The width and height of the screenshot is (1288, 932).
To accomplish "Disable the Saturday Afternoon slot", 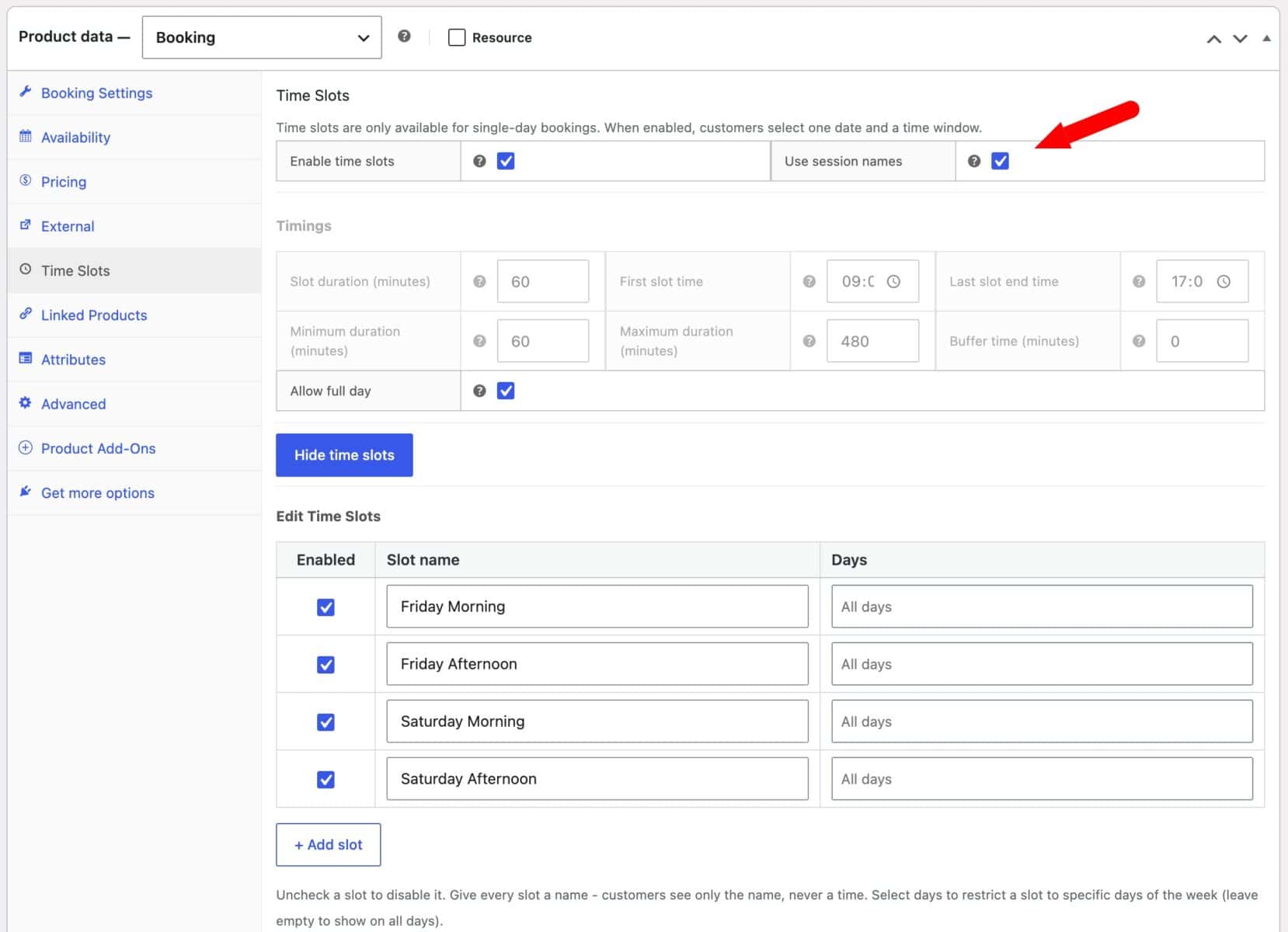I will 325,779.
